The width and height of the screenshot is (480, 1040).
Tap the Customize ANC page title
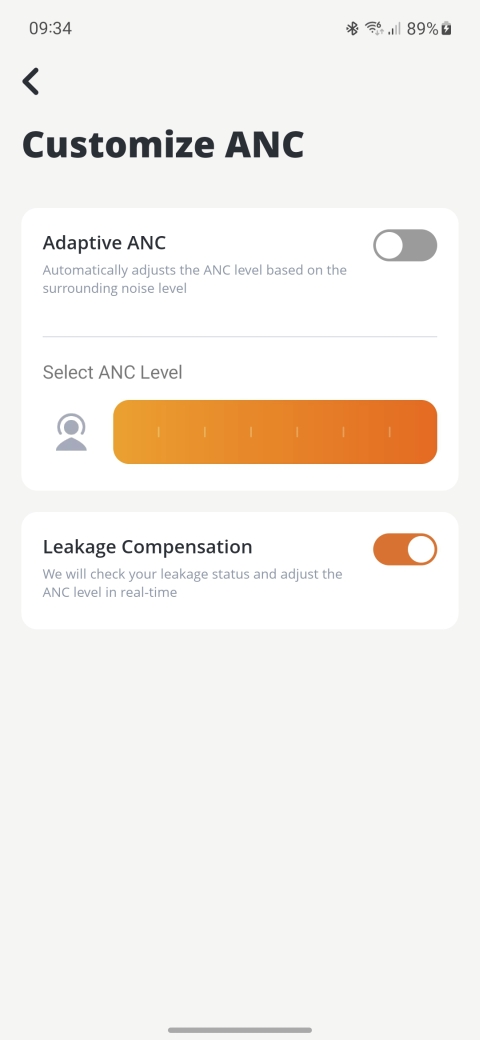click(163, 145)
